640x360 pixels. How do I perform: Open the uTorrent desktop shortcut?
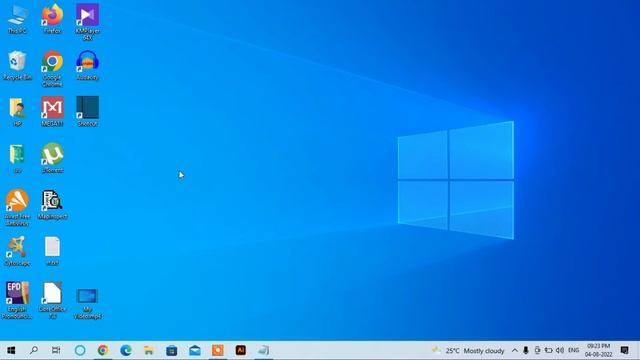pyautogui.click(x=52, y=158)
